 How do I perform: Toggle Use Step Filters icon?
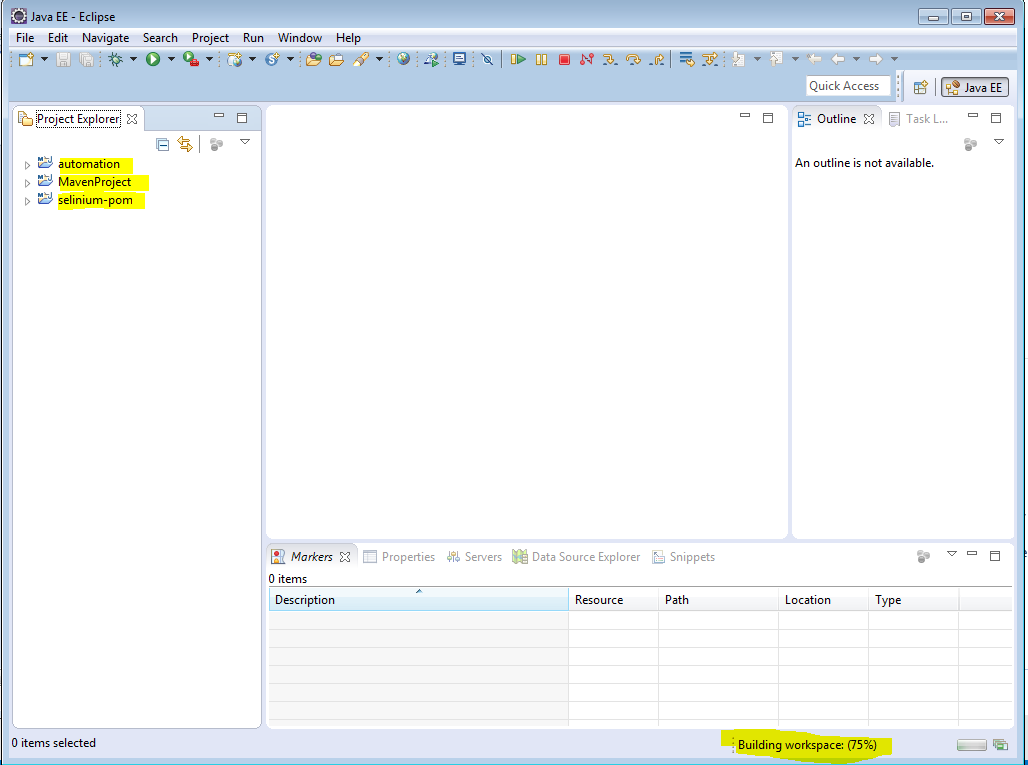pyautogui.click(x=709, y=60)
